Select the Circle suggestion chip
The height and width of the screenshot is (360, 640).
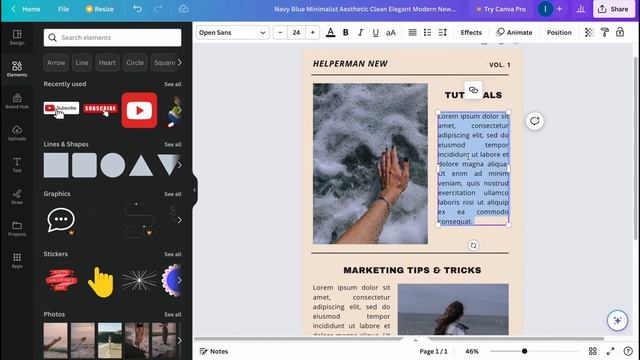135,62
